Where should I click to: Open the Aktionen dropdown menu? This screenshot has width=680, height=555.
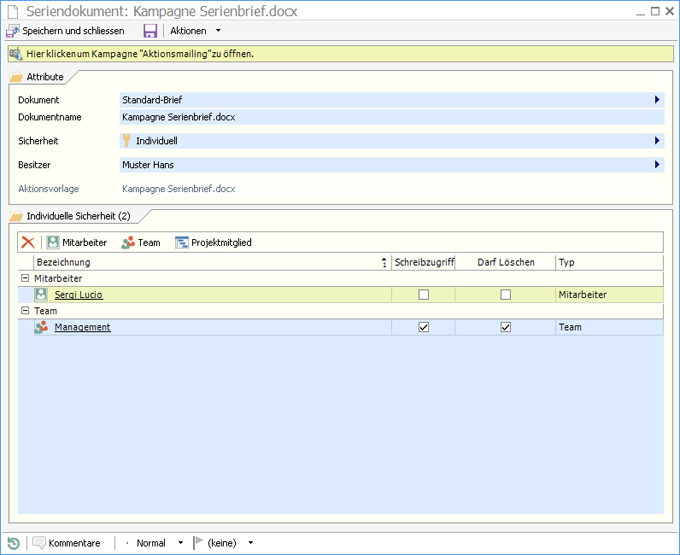[195, 31]
